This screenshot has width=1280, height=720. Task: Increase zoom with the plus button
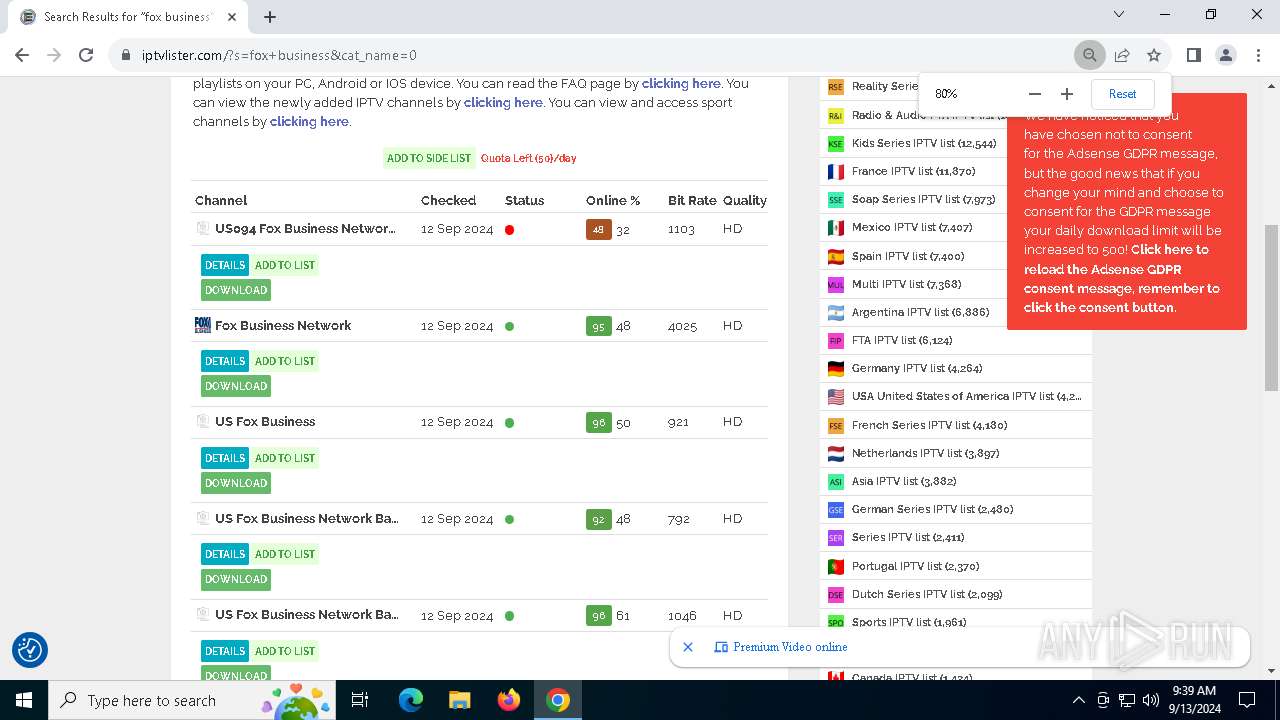pyautogui.click(x=1067, y=94)
